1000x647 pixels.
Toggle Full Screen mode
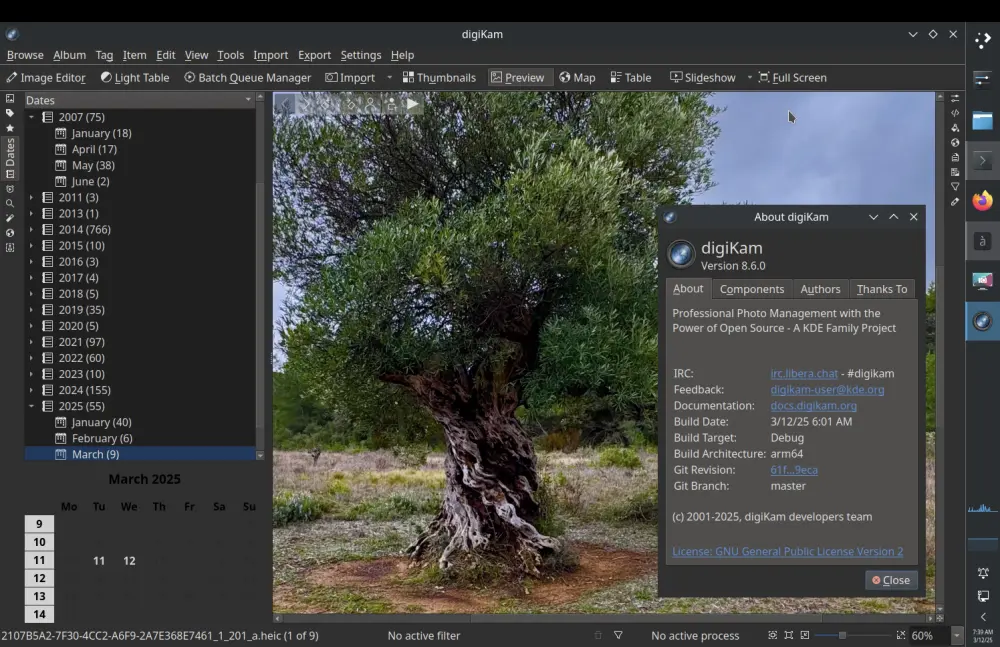[792, 77]
